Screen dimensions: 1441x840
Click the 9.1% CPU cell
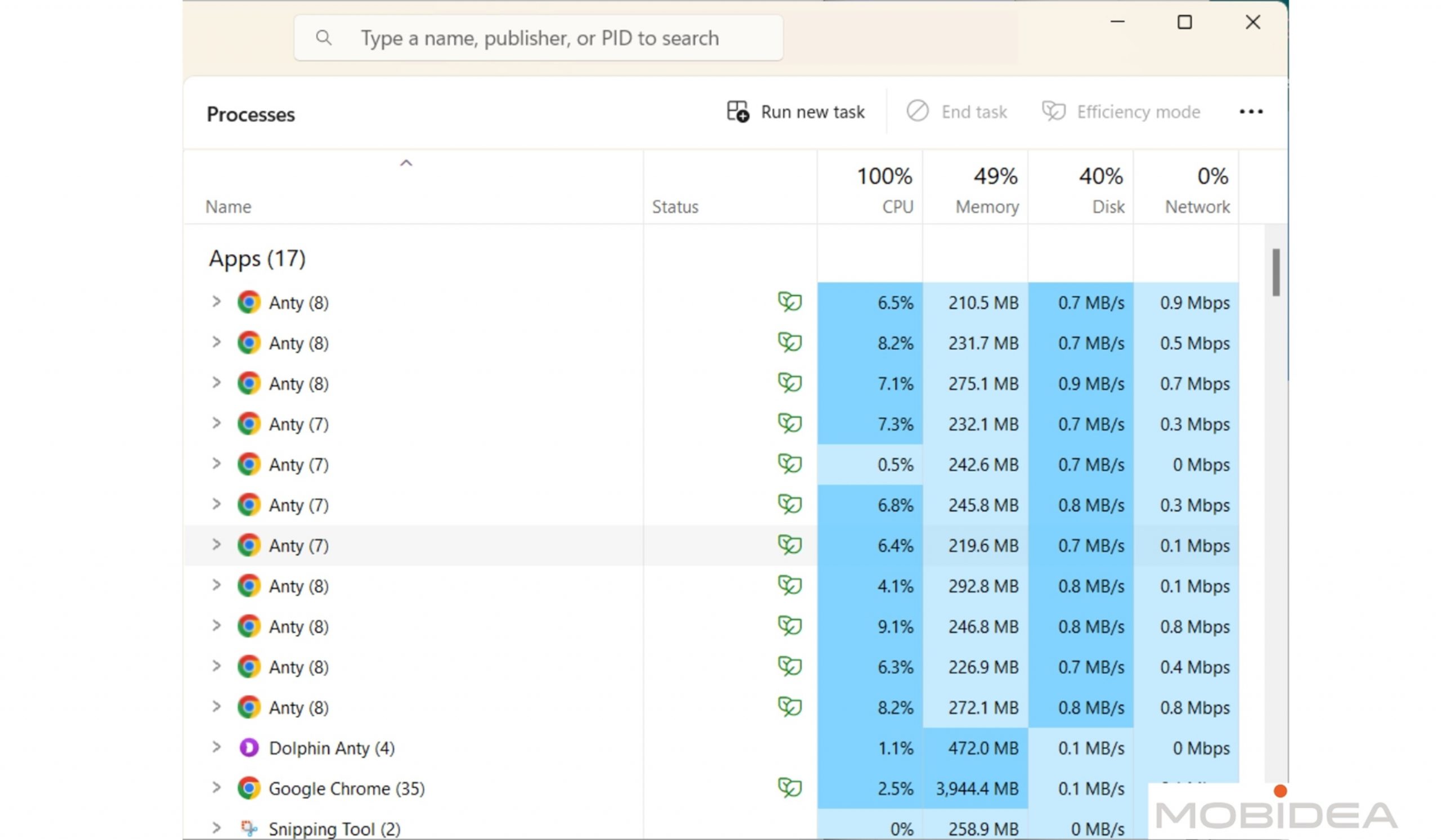pos(870,627)
